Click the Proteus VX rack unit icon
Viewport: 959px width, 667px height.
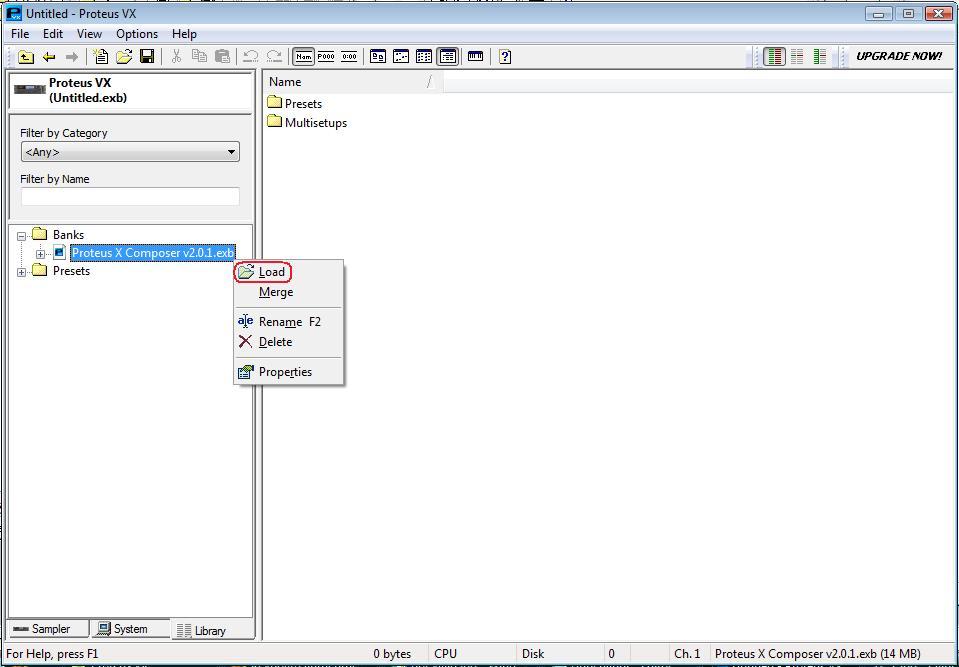[x=30, y=90]
